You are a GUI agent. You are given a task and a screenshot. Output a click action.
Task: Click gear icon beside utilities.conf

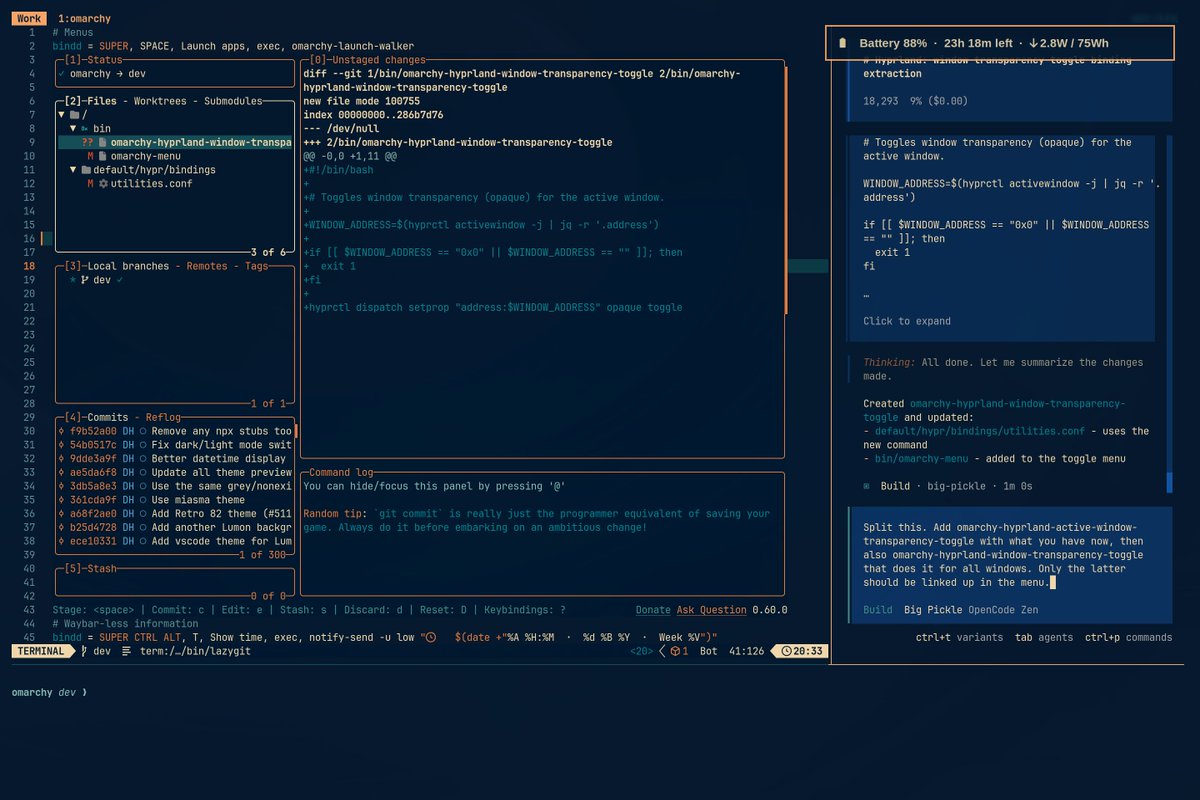pyautogui.click(x=103, y=184)
